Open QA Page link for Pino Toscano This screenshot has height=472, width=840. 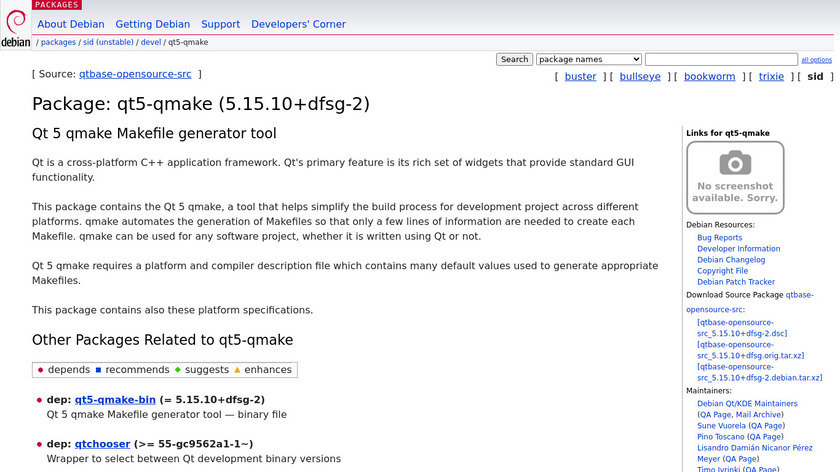764,437
